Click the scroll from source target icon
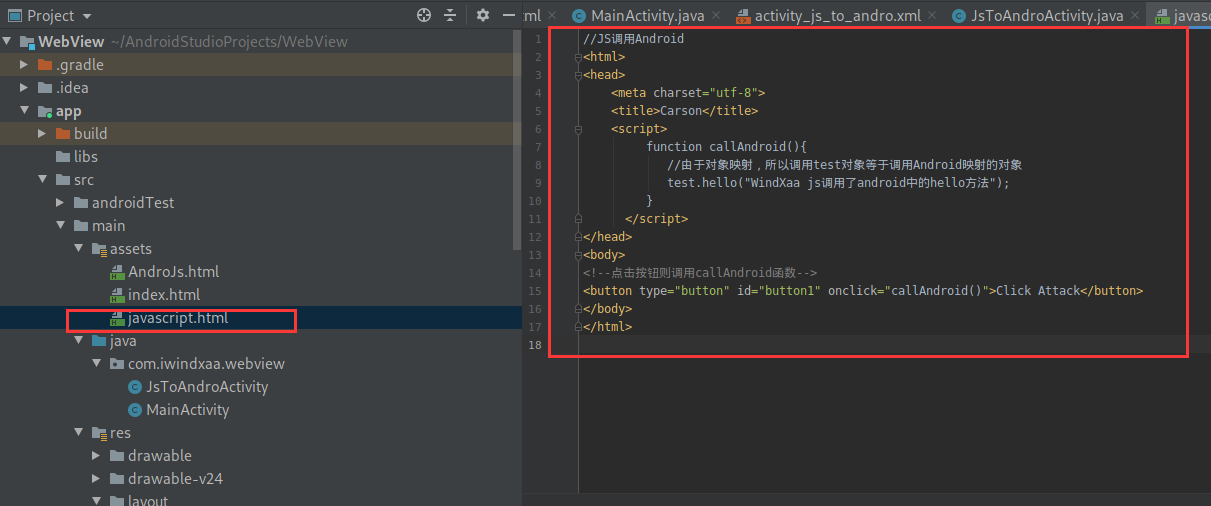Image resolution: width=1211 pixels, height=506 pixels. (424, 15)
